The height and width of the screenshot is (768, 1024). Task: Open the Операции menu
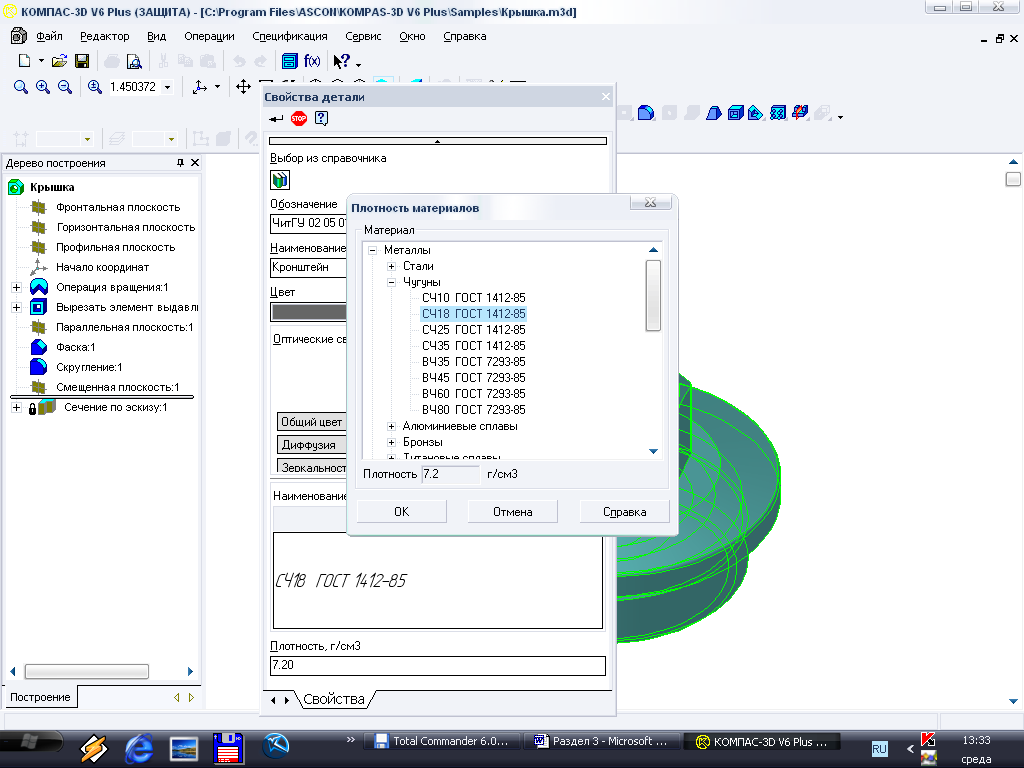click(x=209, y=37)
